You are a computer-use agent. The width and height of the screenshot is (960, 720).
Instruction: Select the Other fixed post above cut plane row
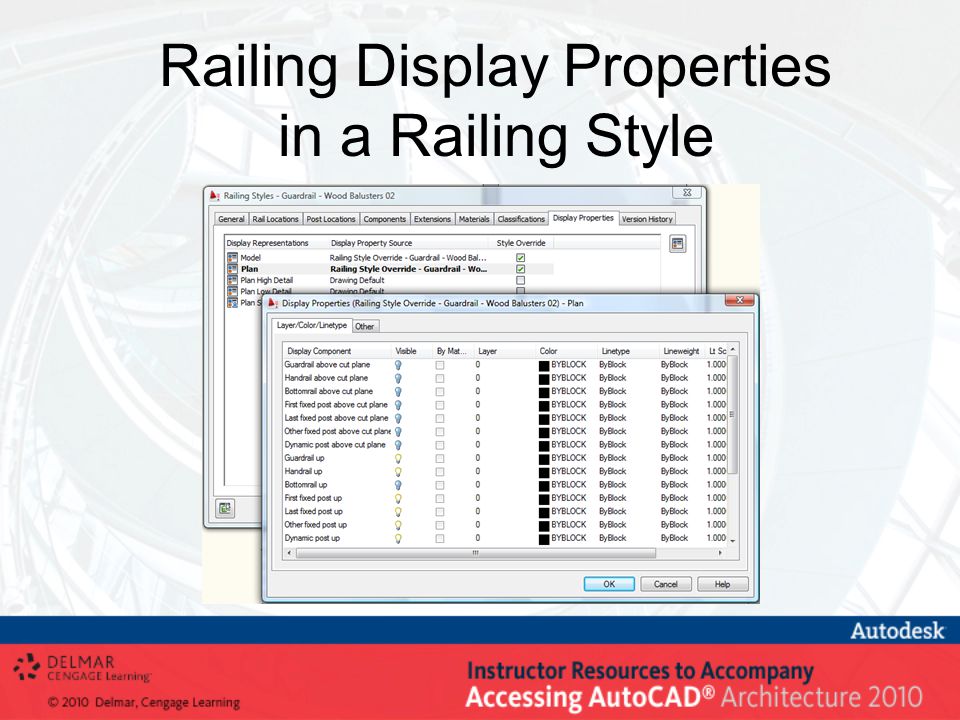tap(504, 432)
